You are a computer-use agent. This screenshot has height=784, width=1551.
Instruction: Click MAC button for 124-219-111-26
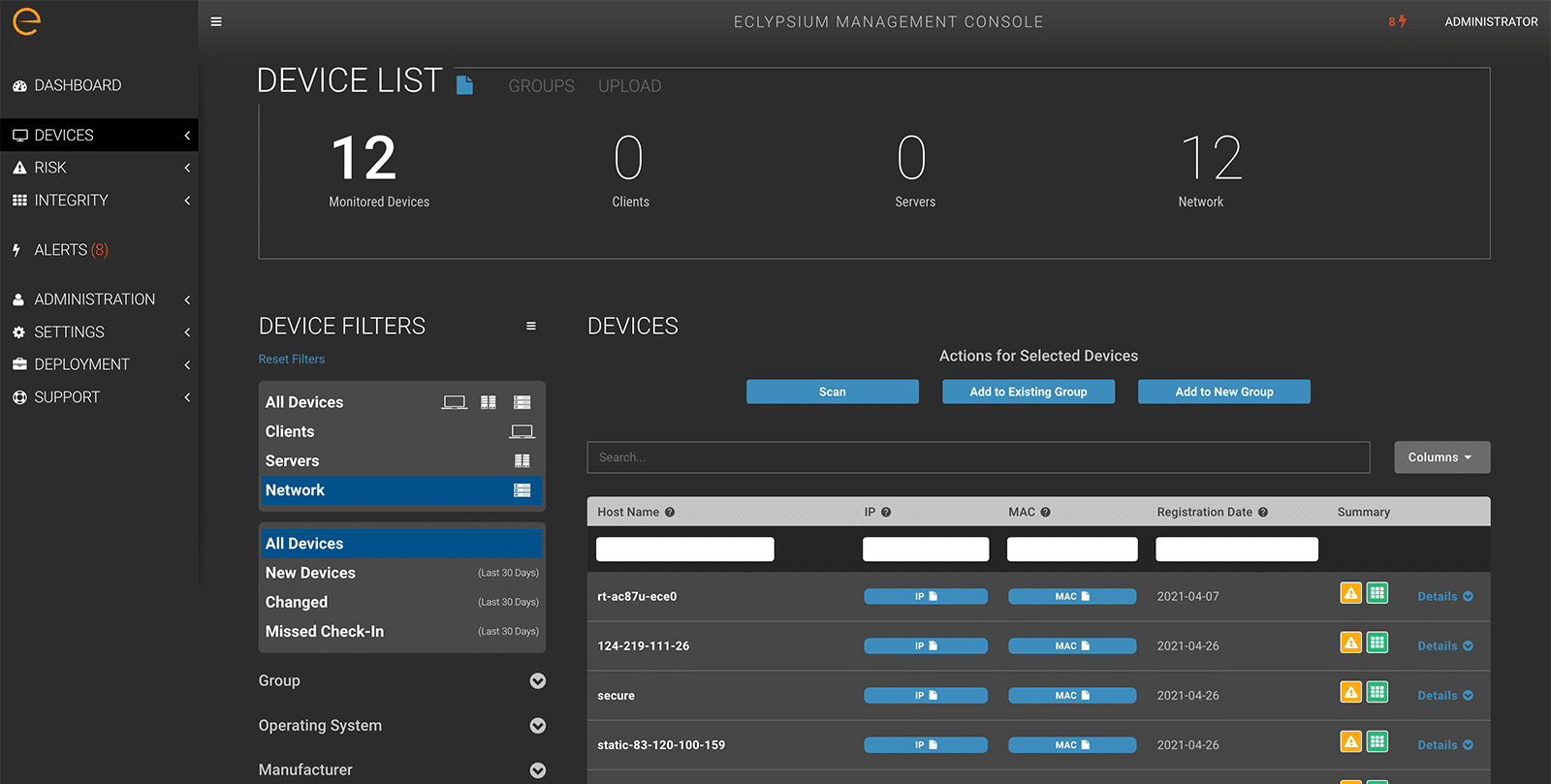[x=1072, y=646]
